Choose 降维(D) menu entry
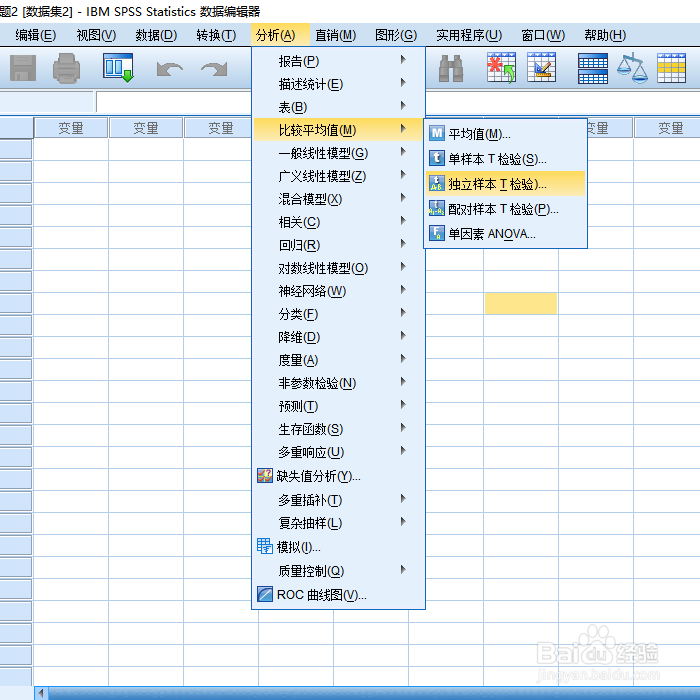Image resolution: width=700 pixels, height=700 pixels. point(338,337)
